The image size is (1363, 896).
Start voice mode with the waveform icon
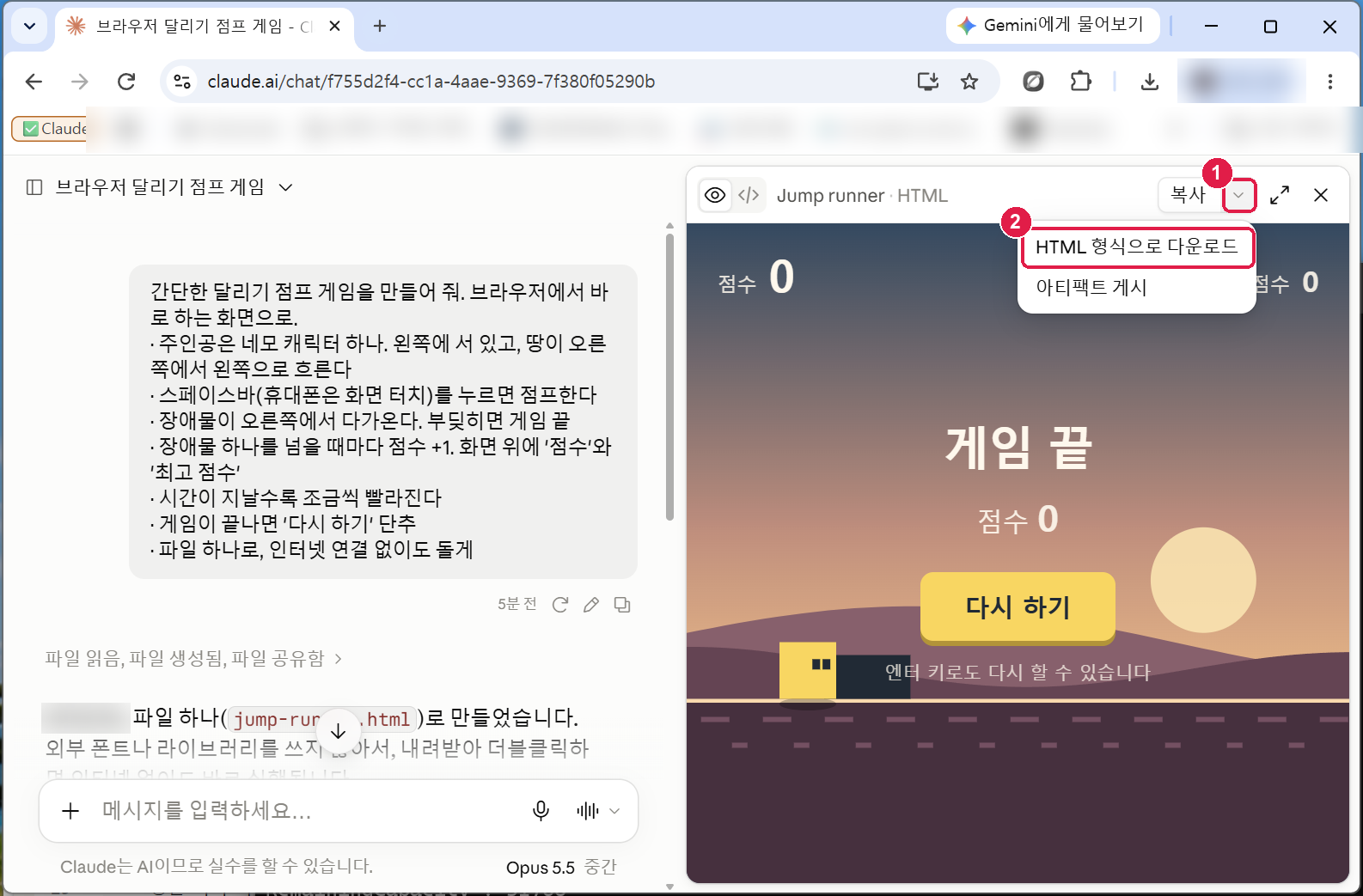(588, 811)
